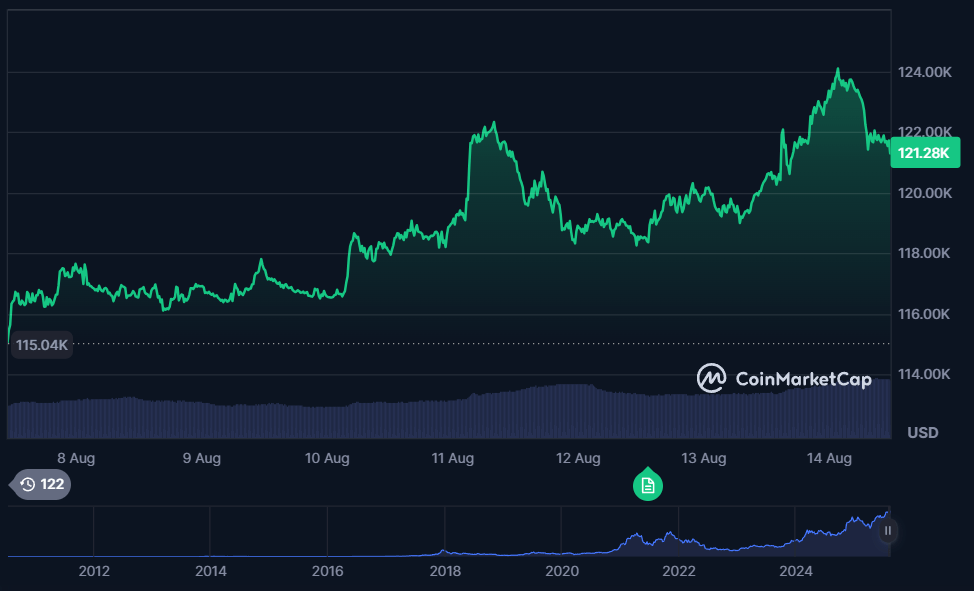The height and width of the screenshot is (591, 974).
Task: Click the 121.28K current price tag
Action: (x=924, y=152)
